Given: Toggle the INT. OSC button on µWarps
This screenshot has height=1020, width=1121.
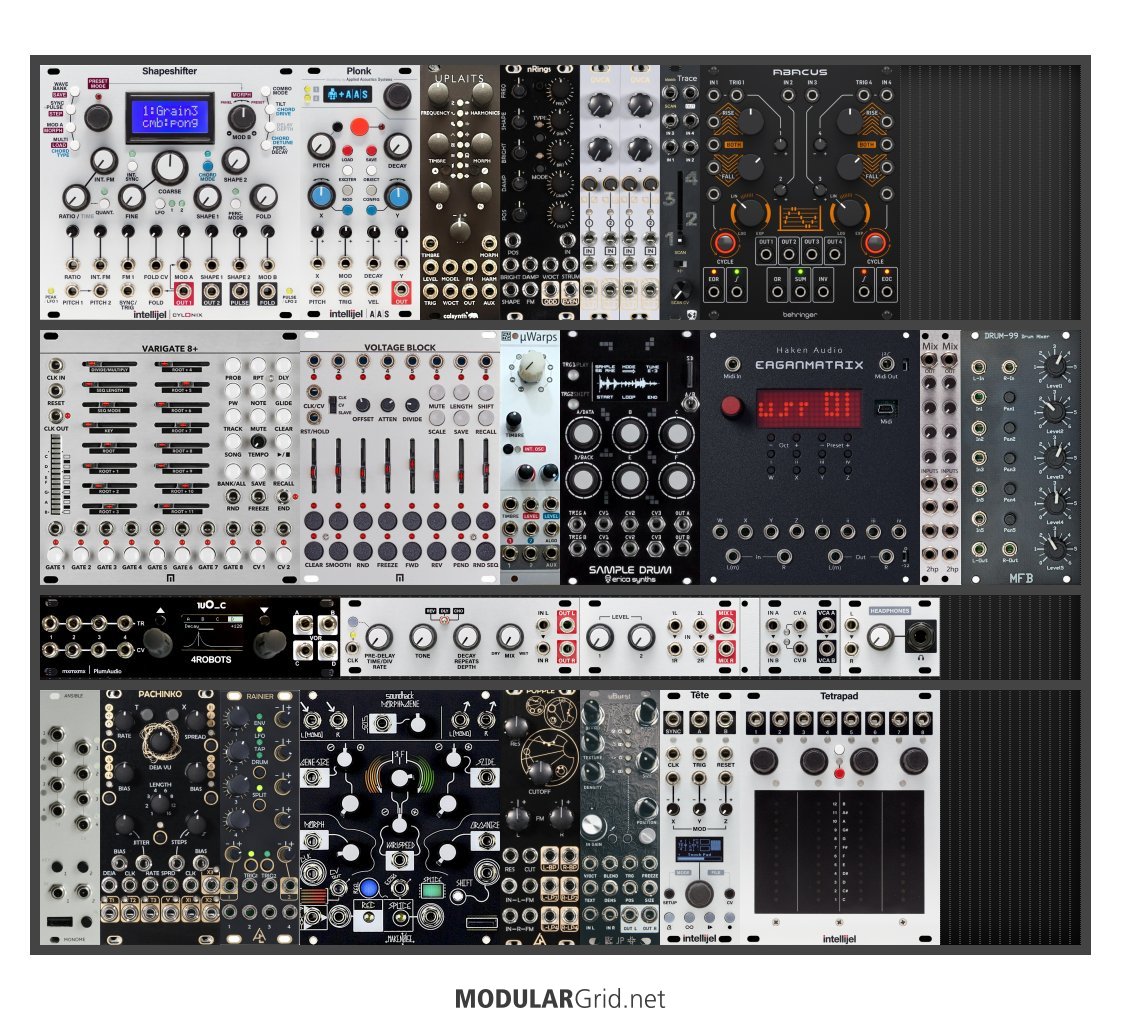Looking at the screenshot, I should point(508,449).
